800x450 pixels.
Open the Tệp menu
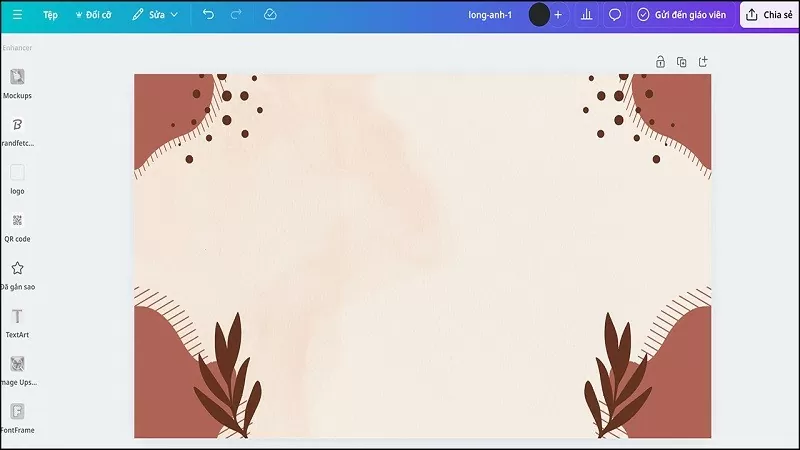pyautogui.click(x=50, y=15)
